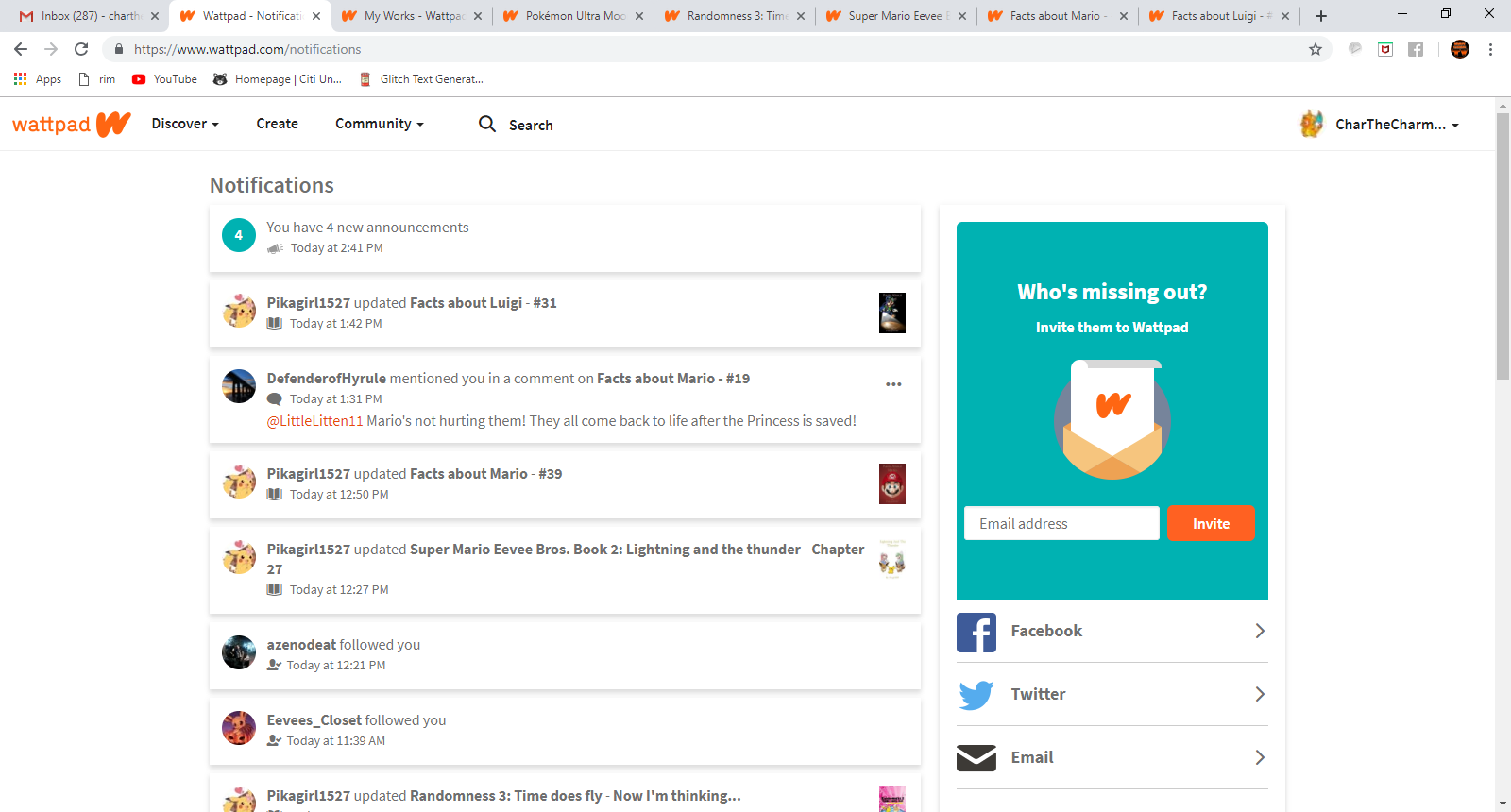This screenshot has height=812, width=1511.
Task: Expand the Community dropdown menu
Action: pos(379,124)
